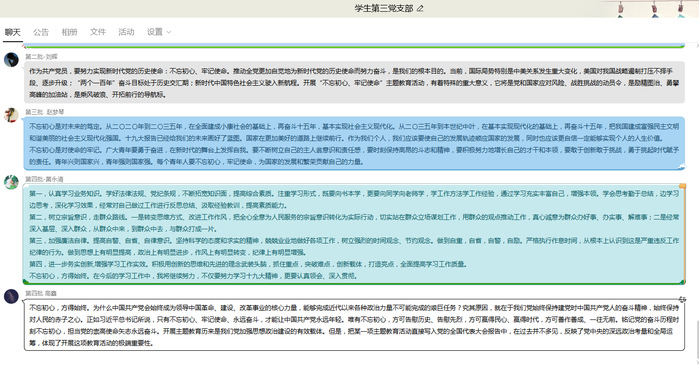This screenshot has height=365, width=699.
Task: Go to the 相册 tab
Action: (69, 32)
